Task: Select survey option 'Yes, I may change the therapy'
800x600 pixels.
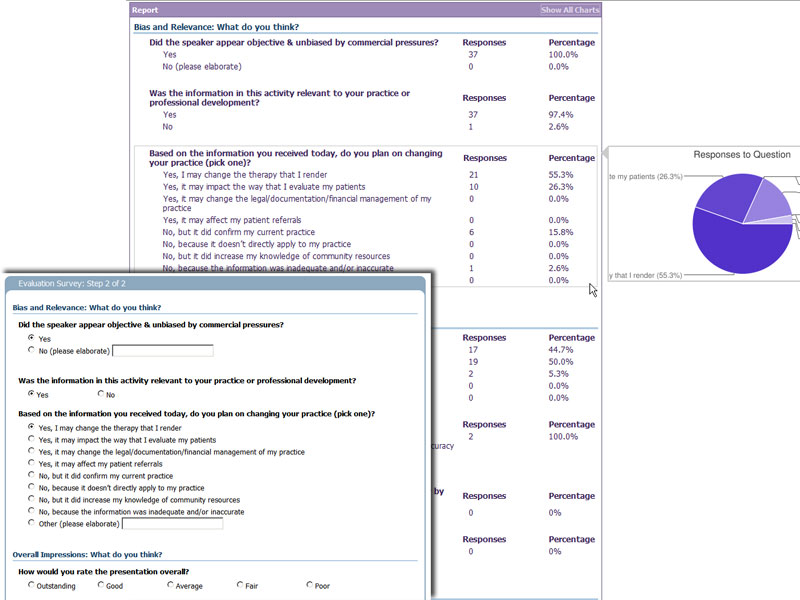Action: click(32, 427)
